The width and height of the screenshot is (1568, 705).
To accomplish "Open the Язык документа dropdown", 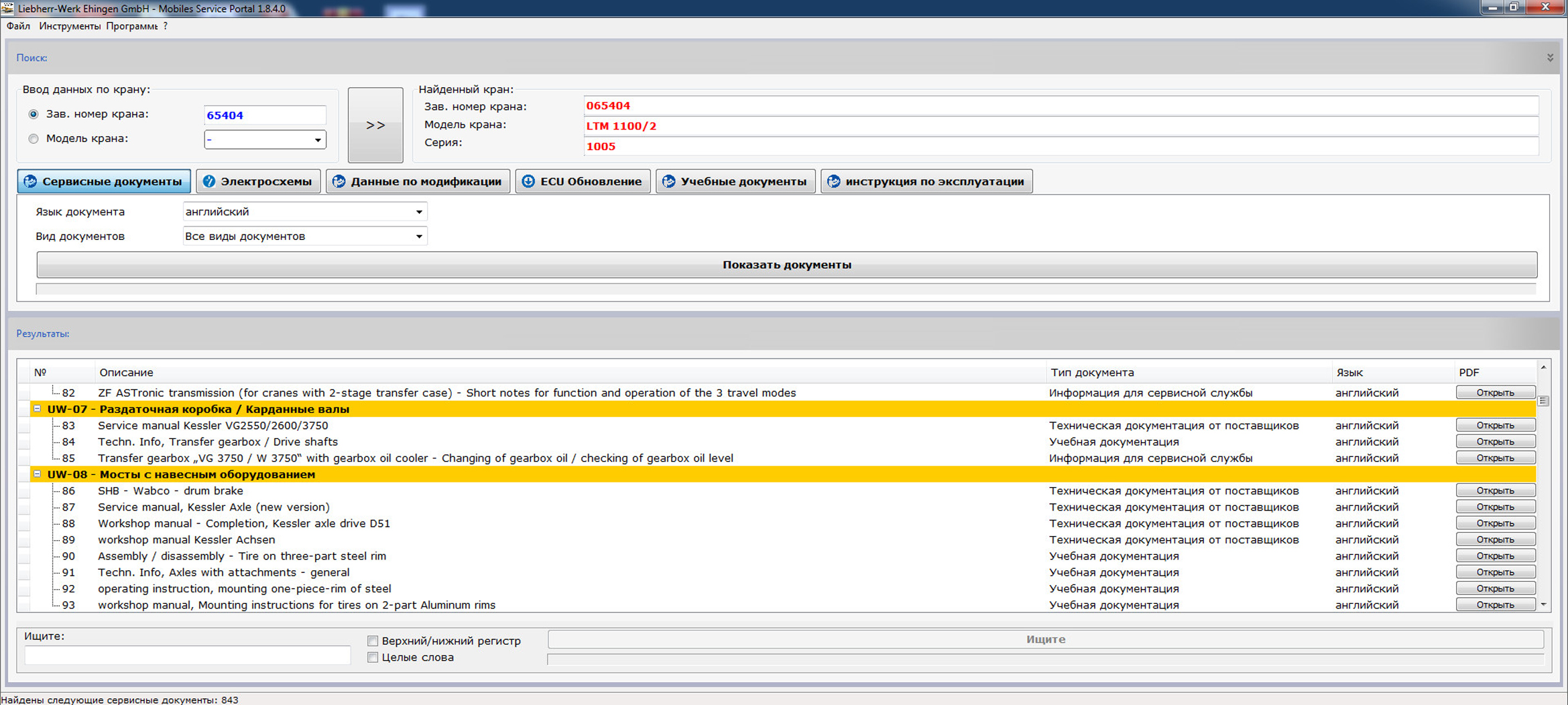I will 419,212.
